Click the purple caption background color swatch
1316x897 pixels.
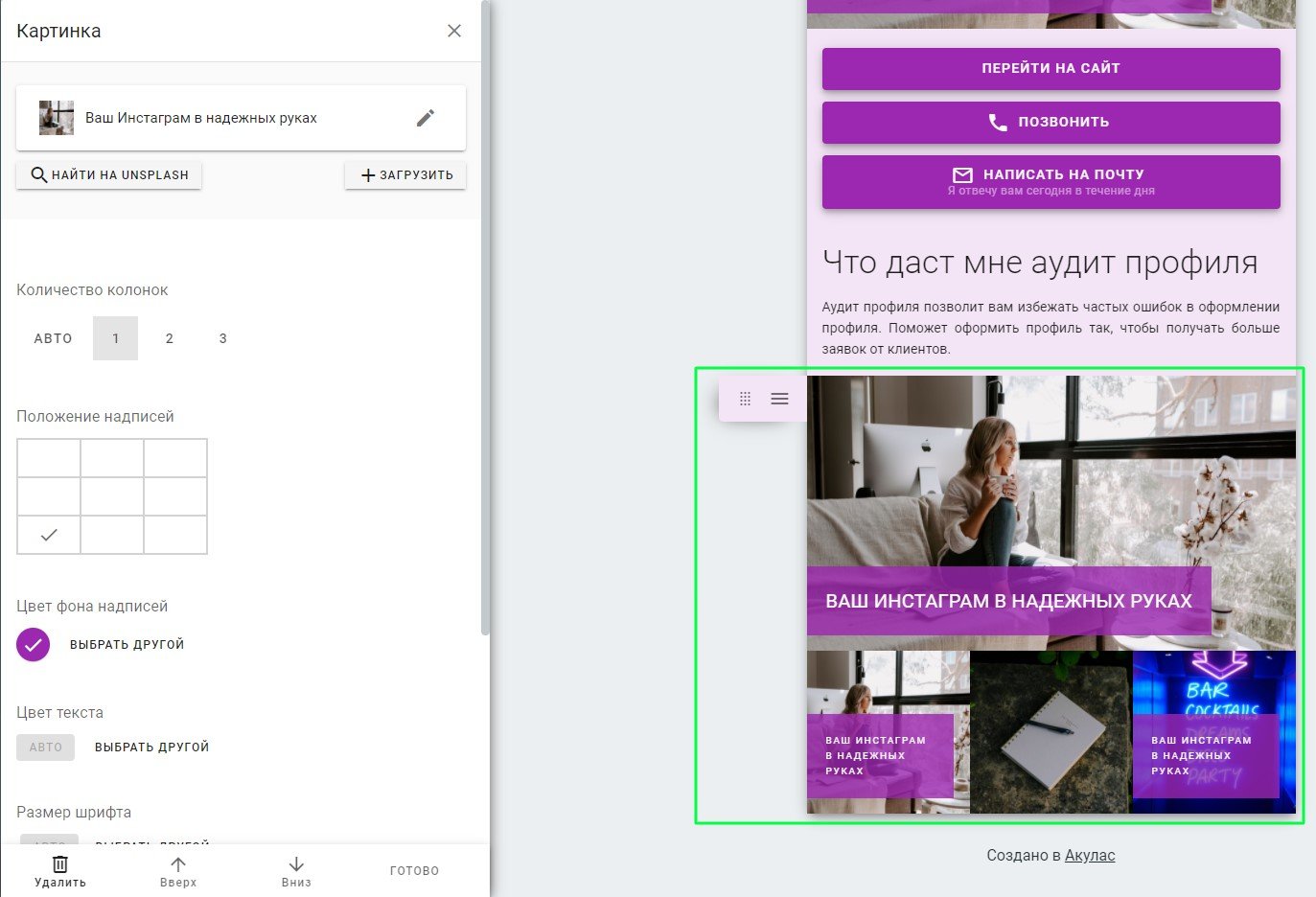pos(33,645)
